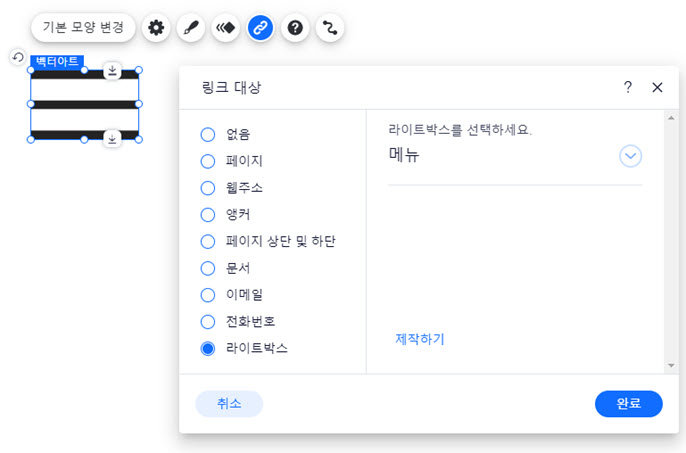The width and height of the screenshot is (686, 453).
Task: Click the middle black bar of the shape
Action: tap(84, 105)
